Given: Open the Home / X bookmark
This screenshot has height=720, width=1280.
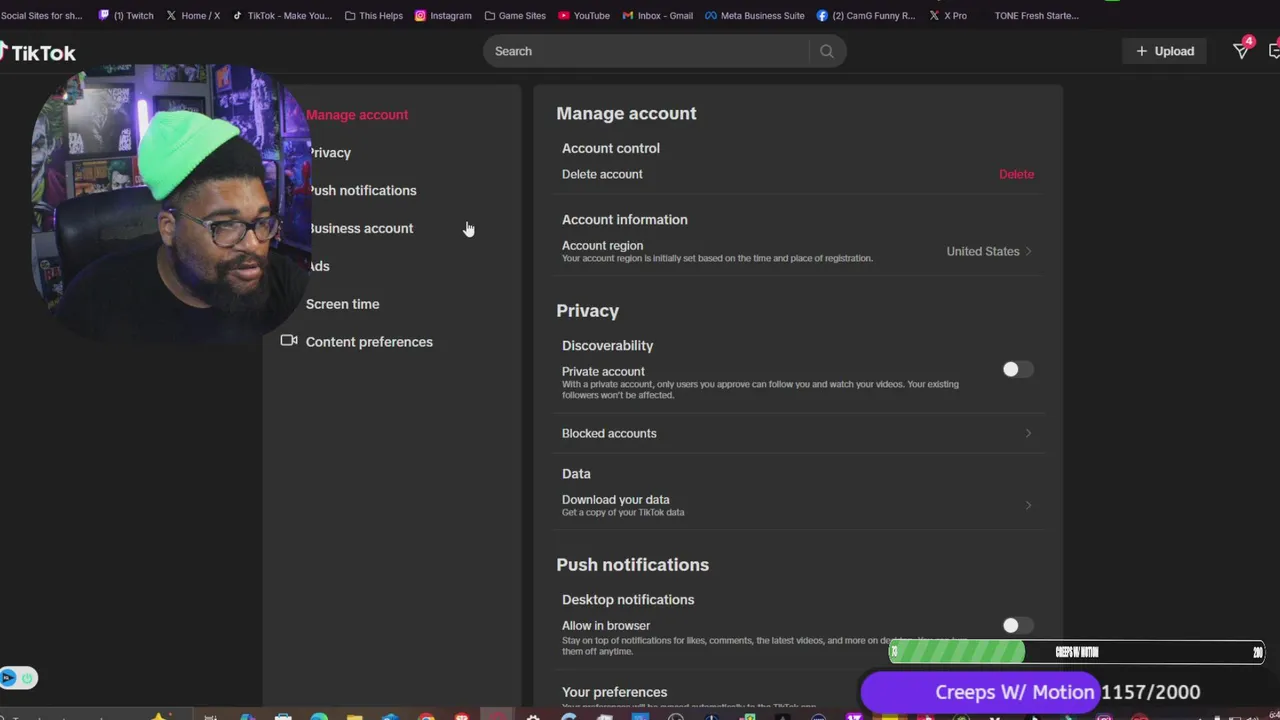Looking at the screenshot, I should pos(193,16).
